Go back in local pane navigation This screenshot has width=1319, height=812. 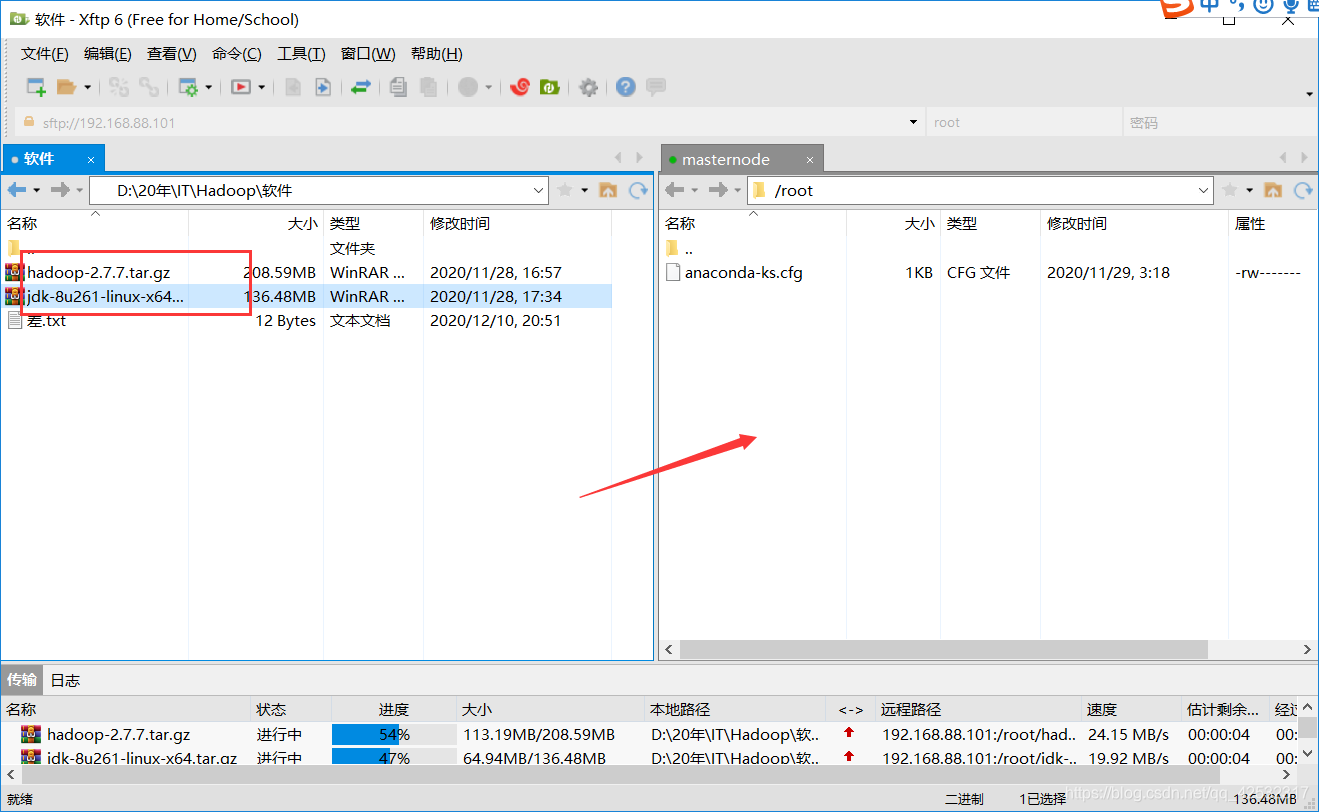click(18, 190)
